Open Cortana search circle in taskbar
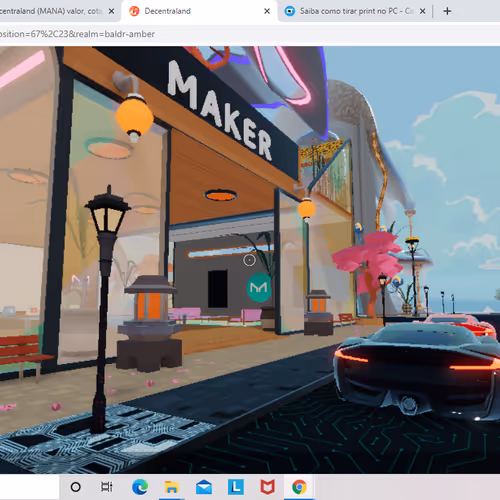This screenshot has width=500, height=500. (76, 487)
